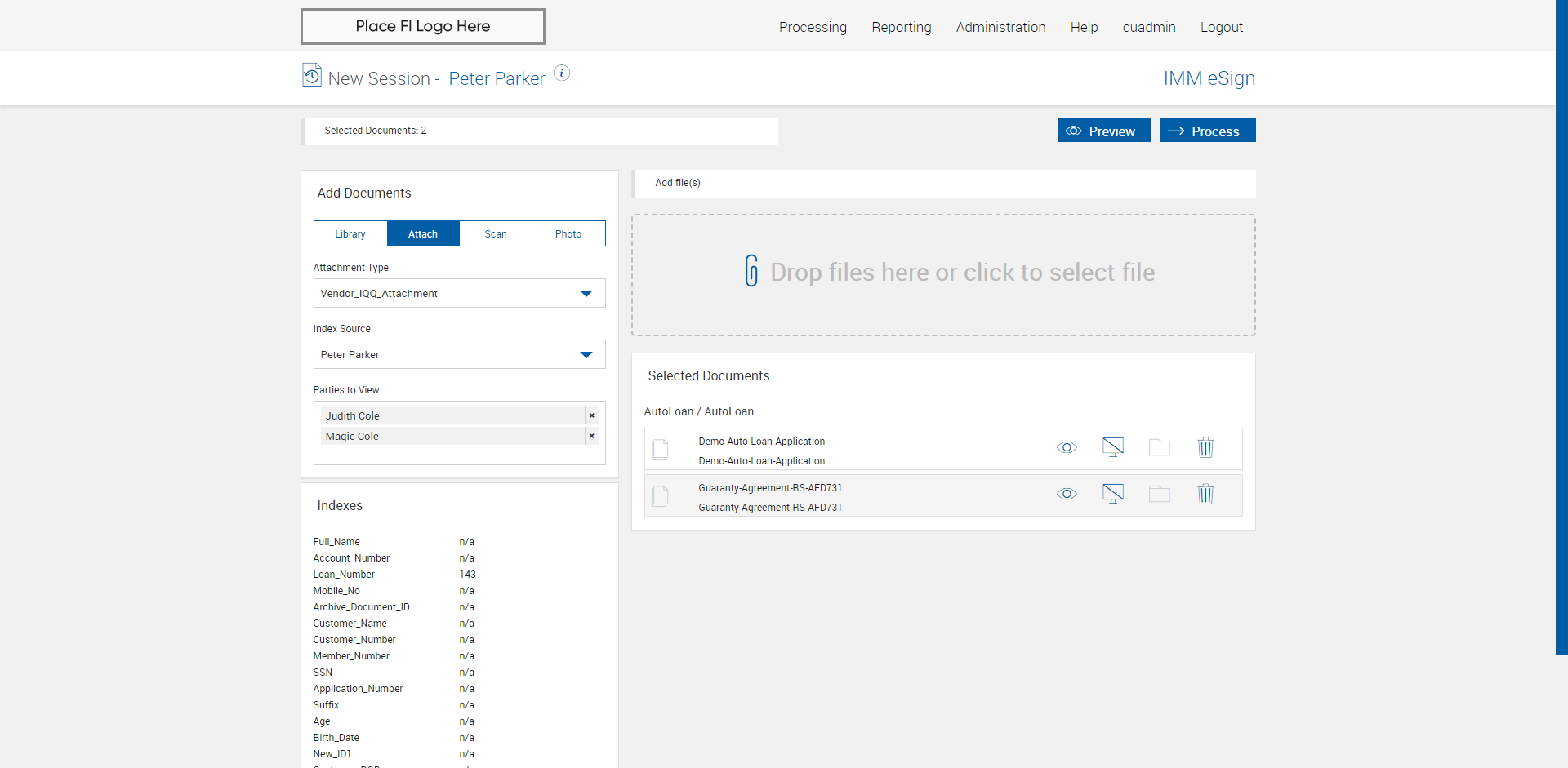Remove Magic Cole from Parties to View
Viewport: 1568px width, 768px height.
[x=591, y=436]
